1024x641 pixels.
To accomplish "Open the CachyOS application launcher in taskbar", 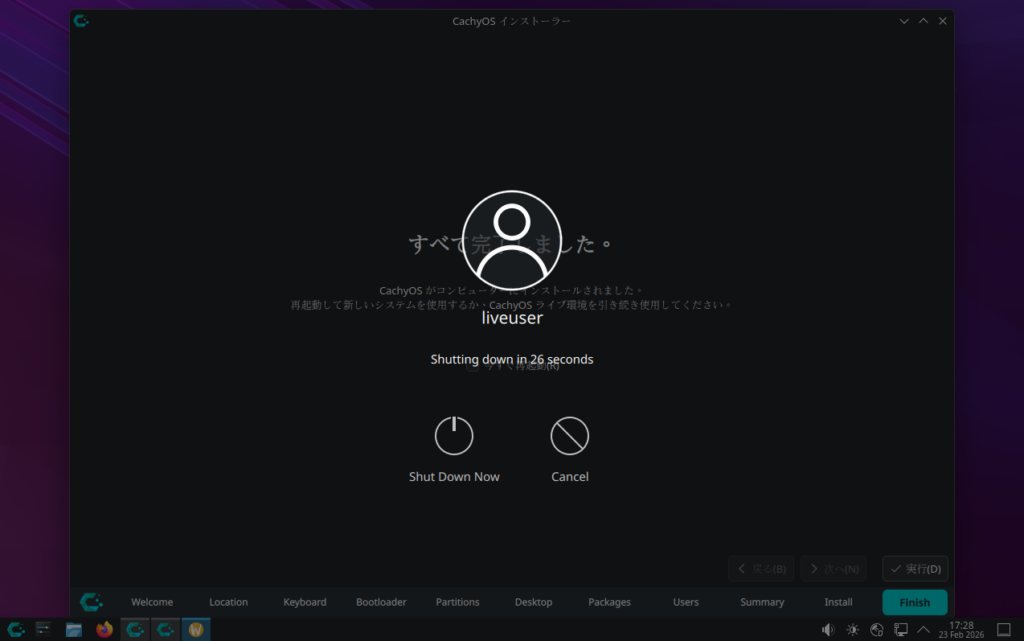I will (x=16, y=629).
